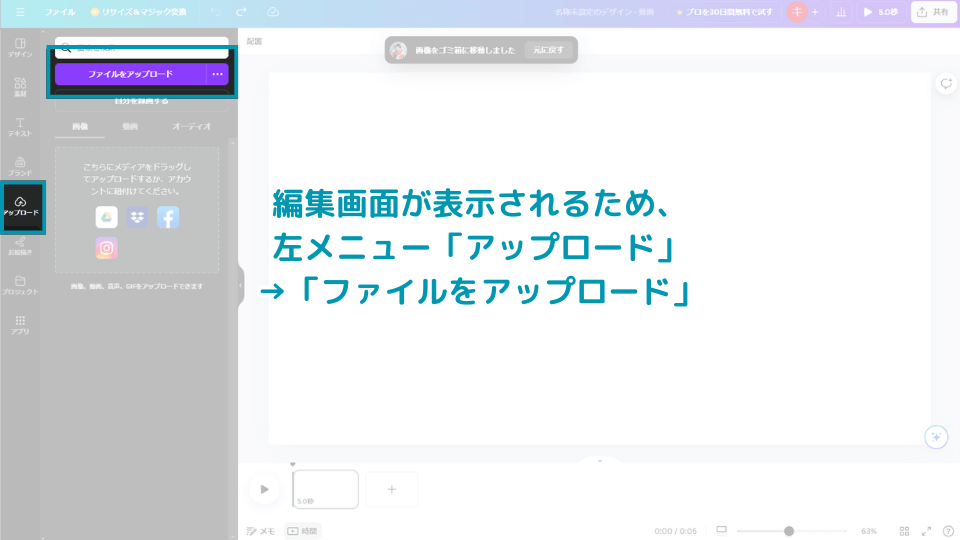The width and height of the screenshot is (960, 540).
Task: Add a comment on the page
Action: 946,83
